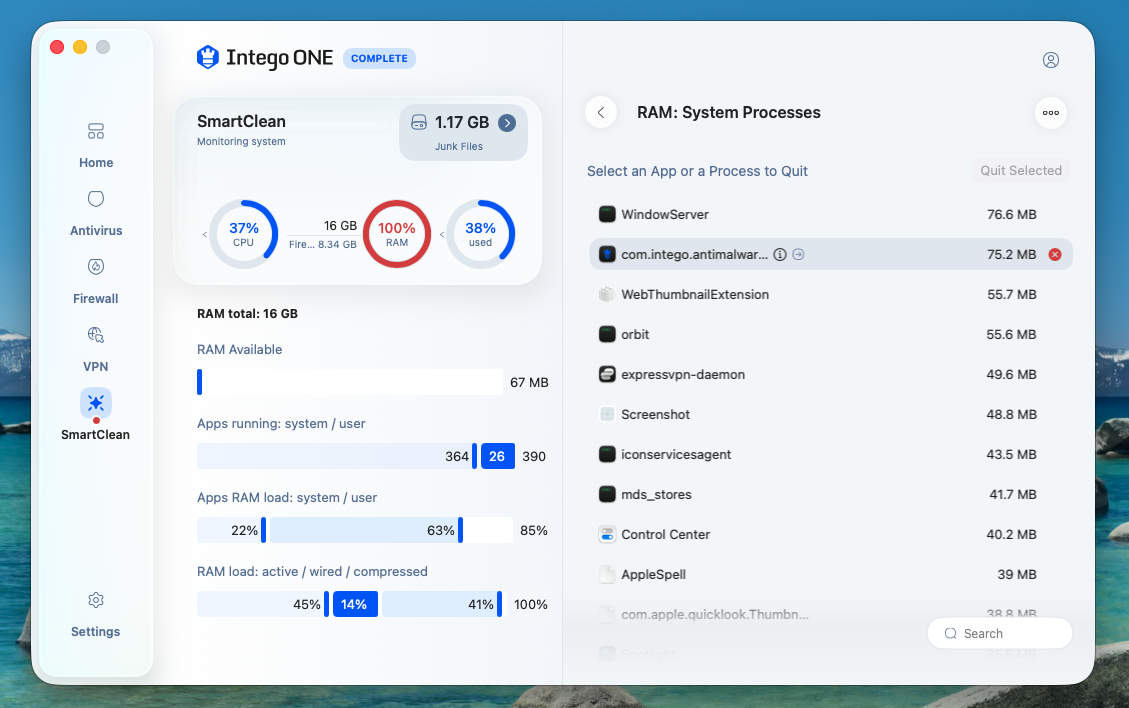
Task: Open the Firewall icon in sidebar
Action: [96, 266]
